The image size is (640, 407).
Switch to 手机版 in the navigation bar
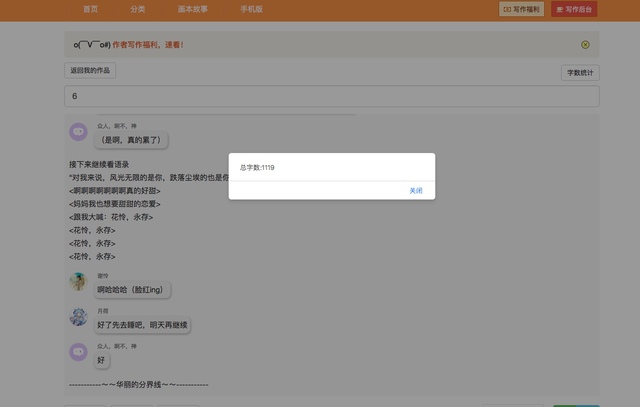pyautogui.click(x=251, y=9)
